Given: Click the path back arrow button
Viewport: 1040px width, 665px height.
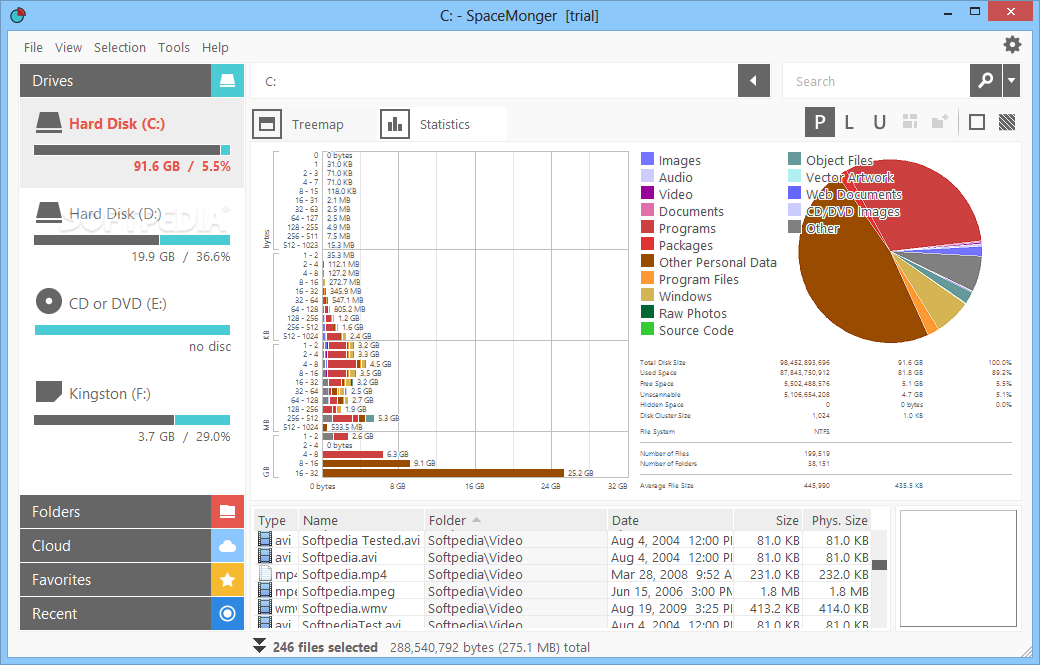Looking at the screenshot, I should [x=753, y=81].
